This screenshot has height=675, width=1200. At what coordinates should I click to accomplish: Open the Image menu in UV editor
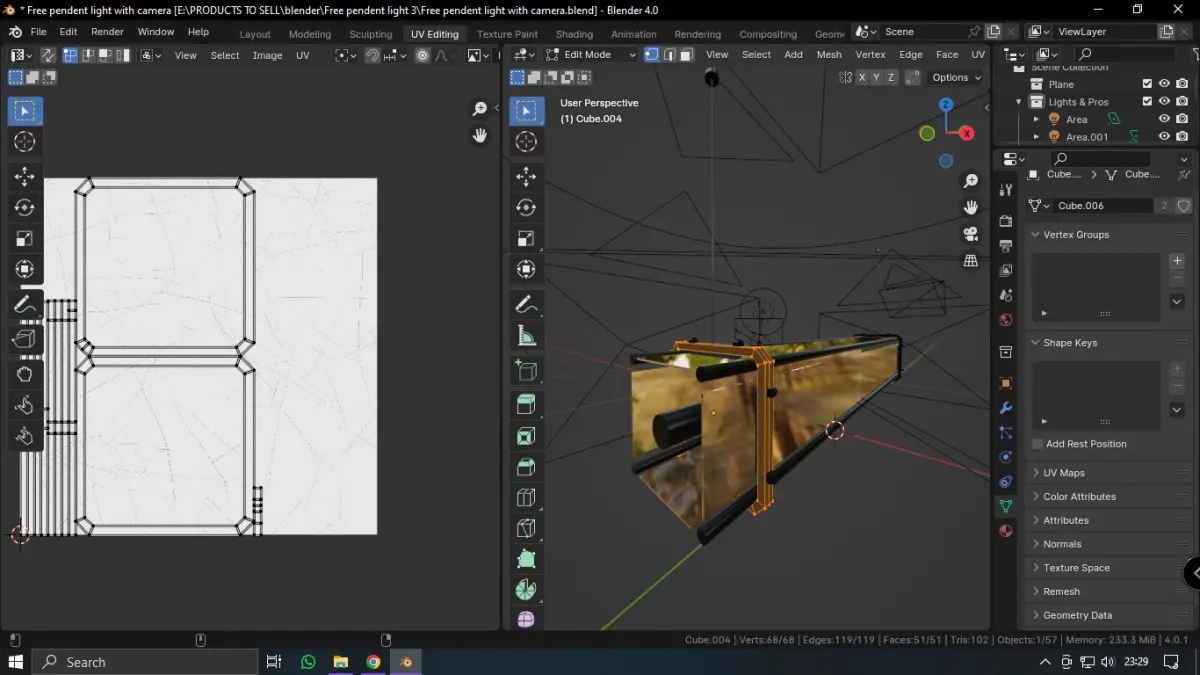point(267,55)
